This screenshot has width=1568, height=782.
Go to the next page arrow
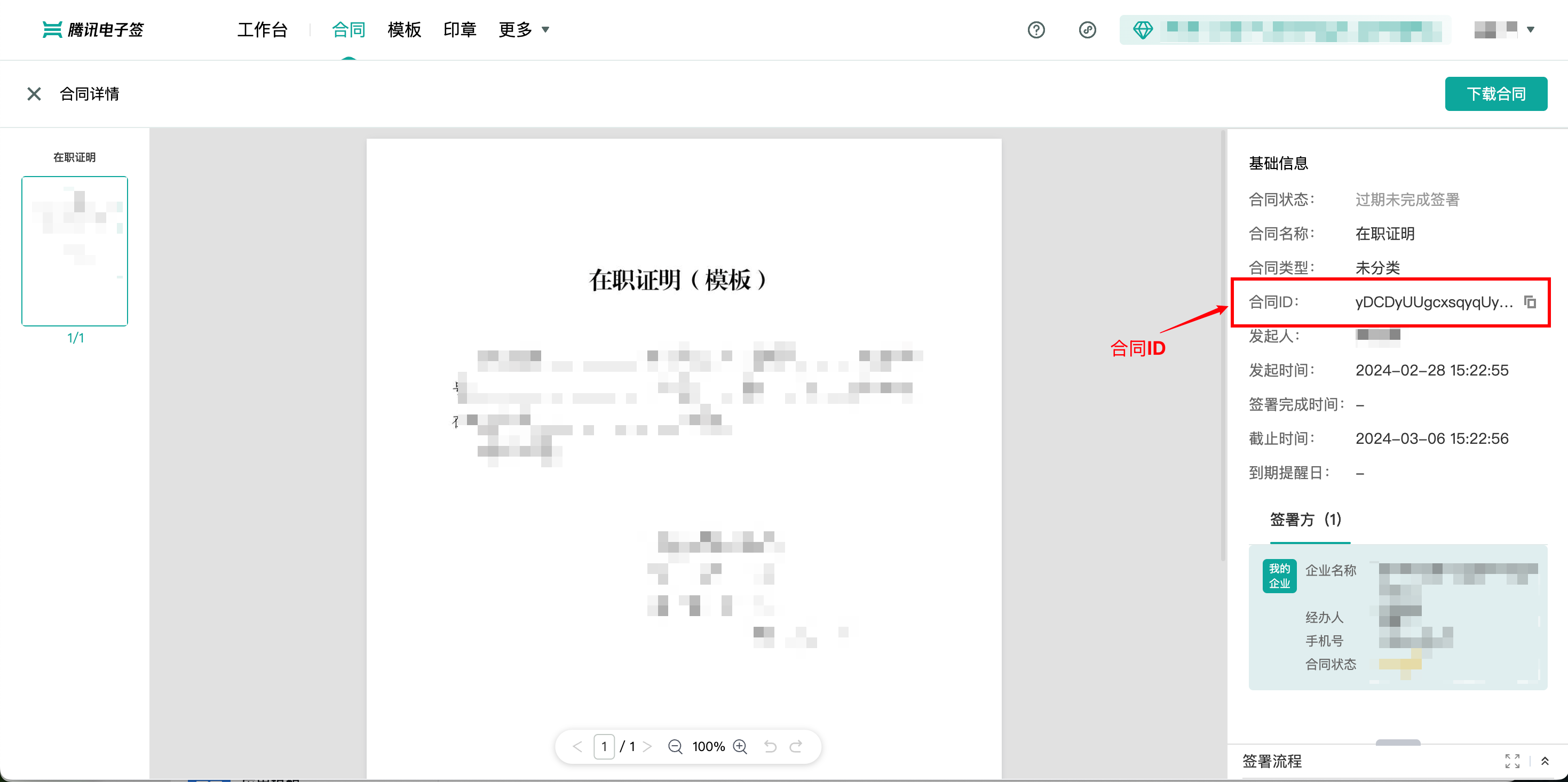pyautogui.click(x=648, y=746)
